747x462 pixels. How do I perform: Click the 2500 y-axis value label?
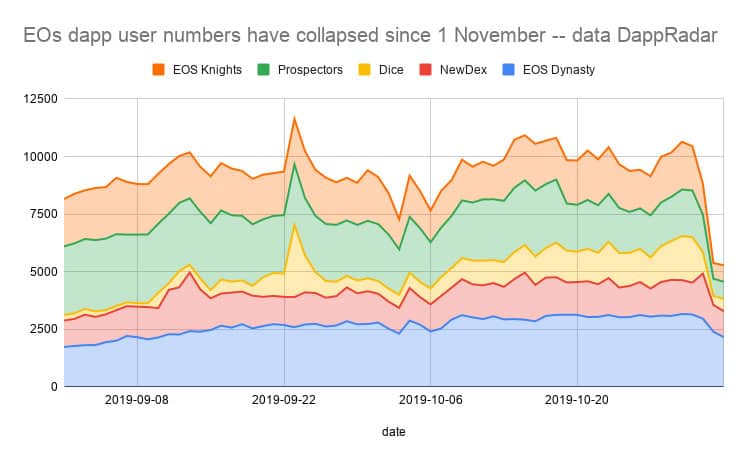(x=44, y=329)
